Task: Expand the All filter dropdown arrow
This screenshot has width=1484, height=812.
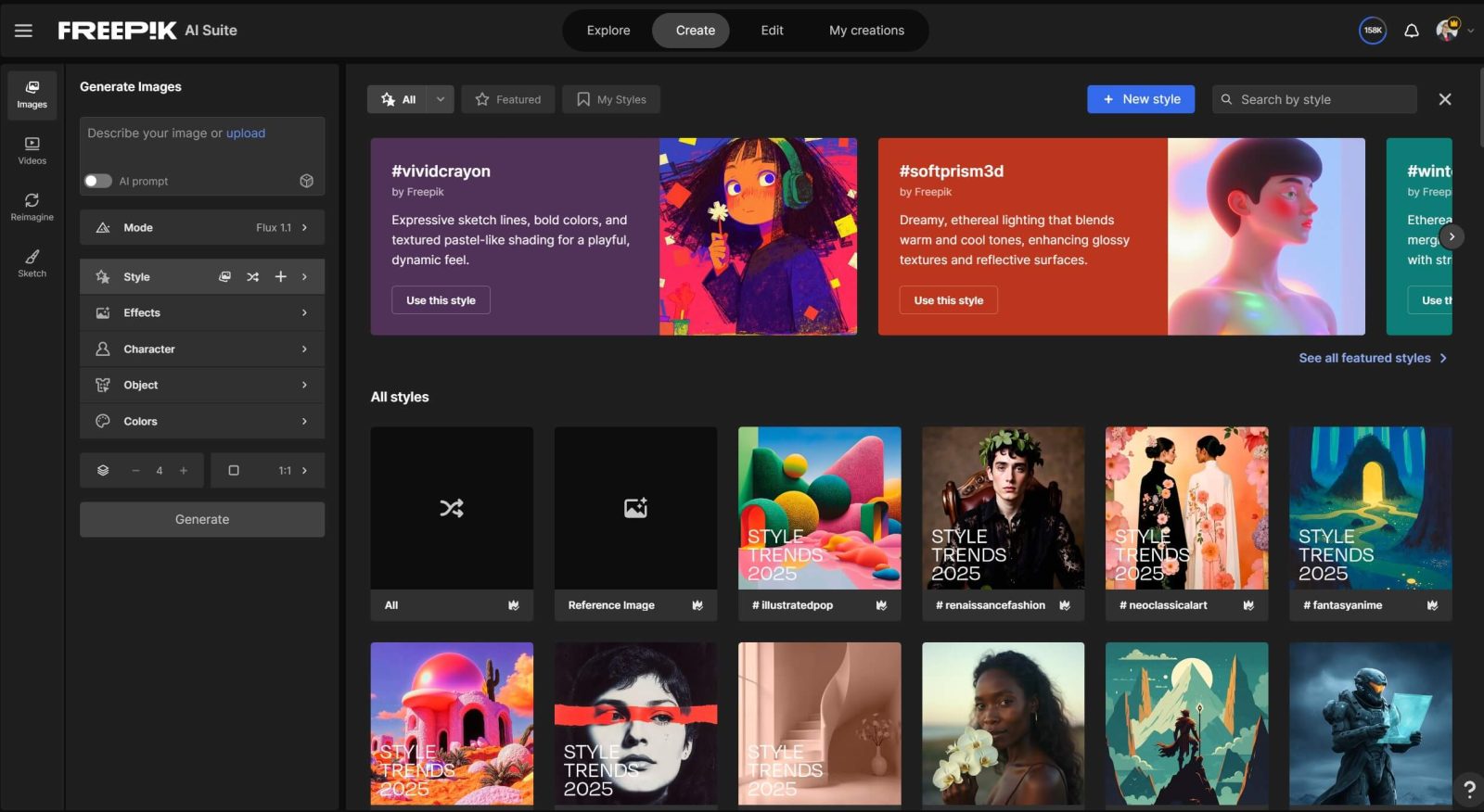Action: pyautogui.click(x=441, y=99)
